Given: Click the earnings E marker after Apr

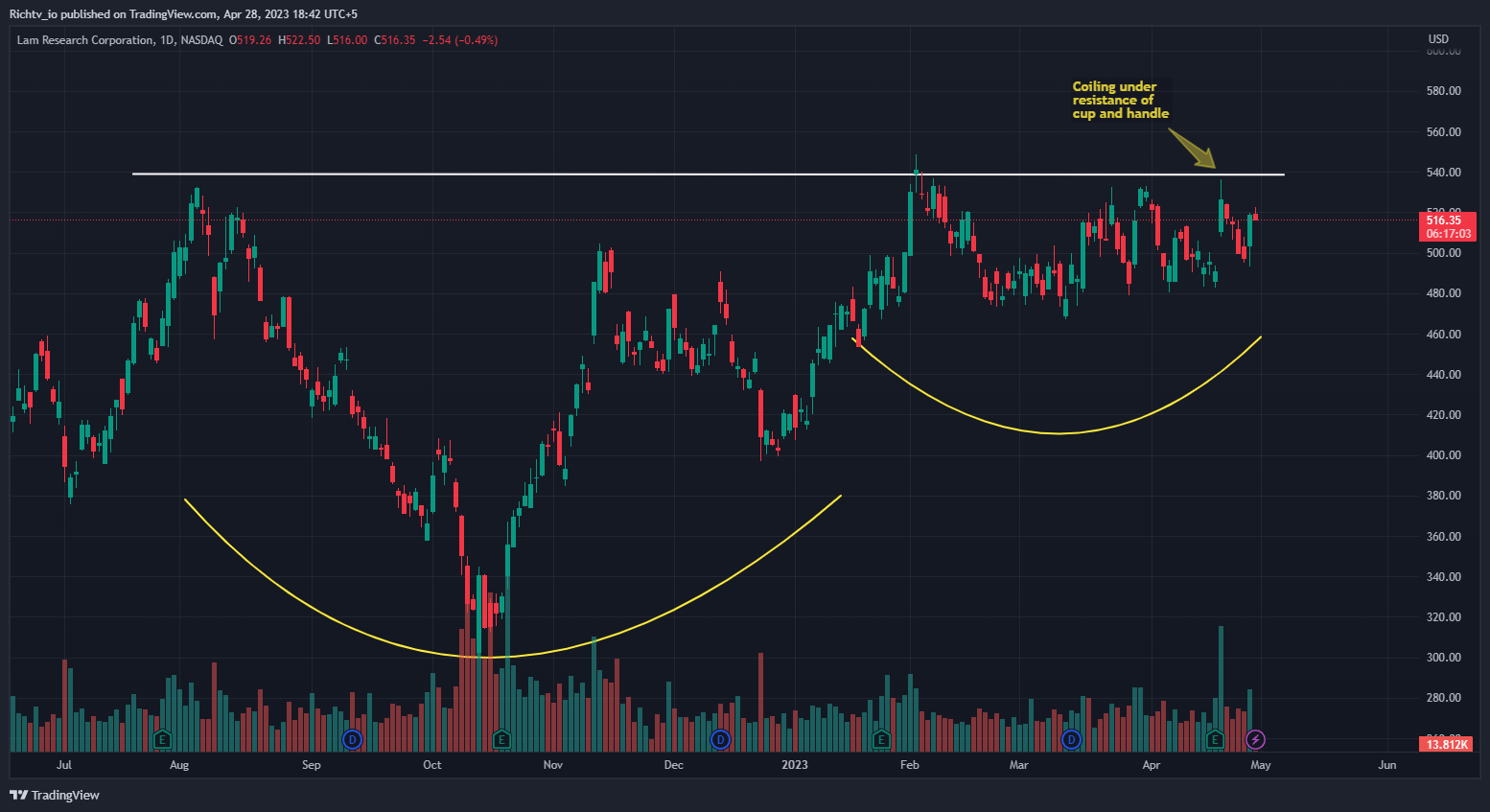Looking at the screenshot, I should [x=1216, y=739].
